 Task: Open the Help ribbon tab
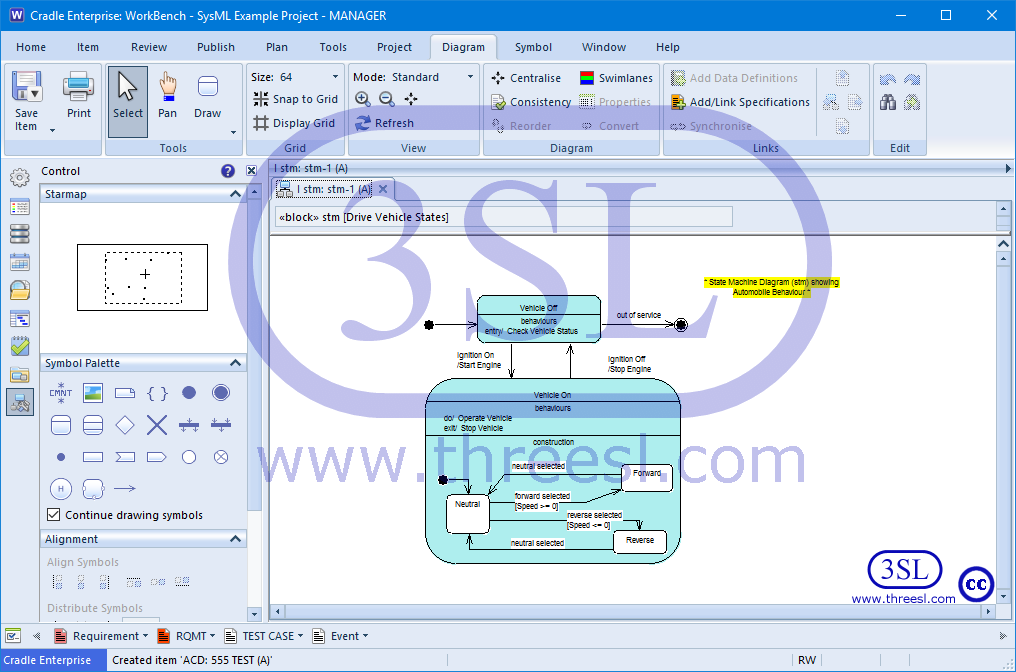pos(667,47)
